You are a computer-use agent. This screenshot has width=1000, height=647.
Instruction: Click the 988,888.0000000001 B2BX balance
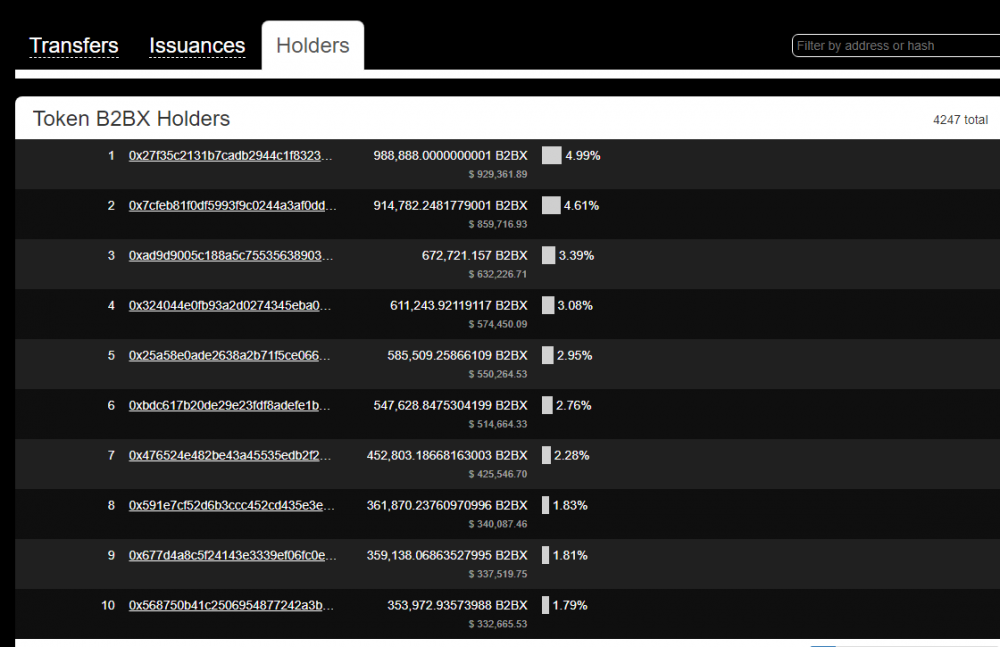tap(450, 156)
